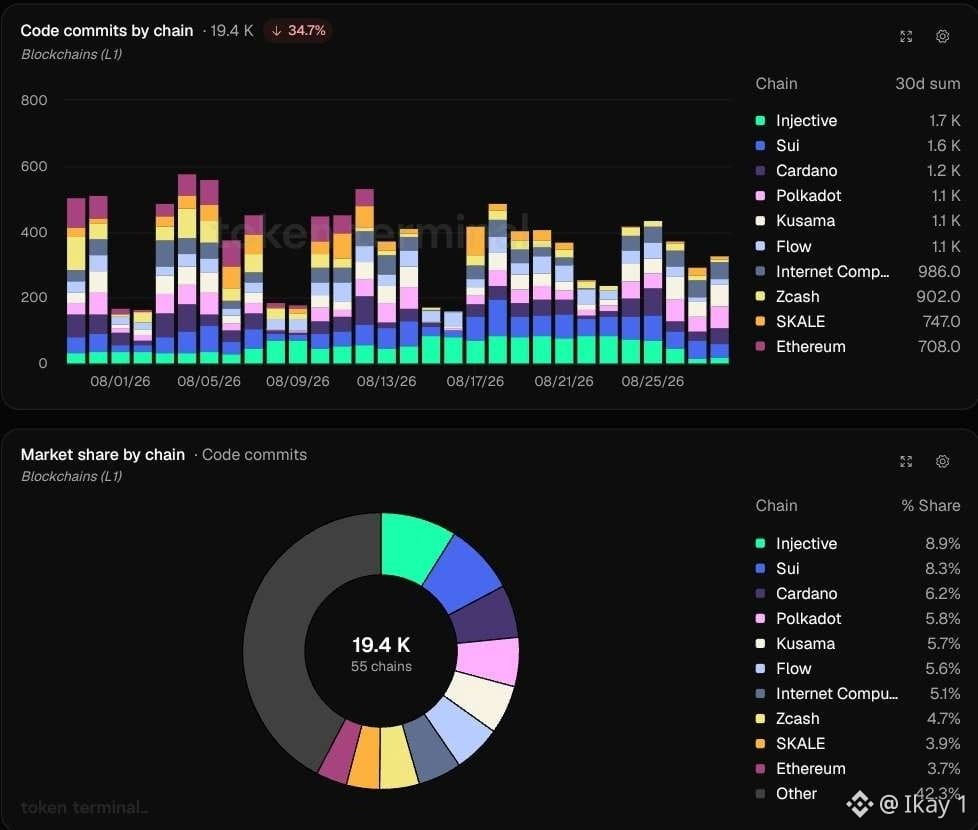
Task: Click the Market share by chain title
Action: coord(103,455)
